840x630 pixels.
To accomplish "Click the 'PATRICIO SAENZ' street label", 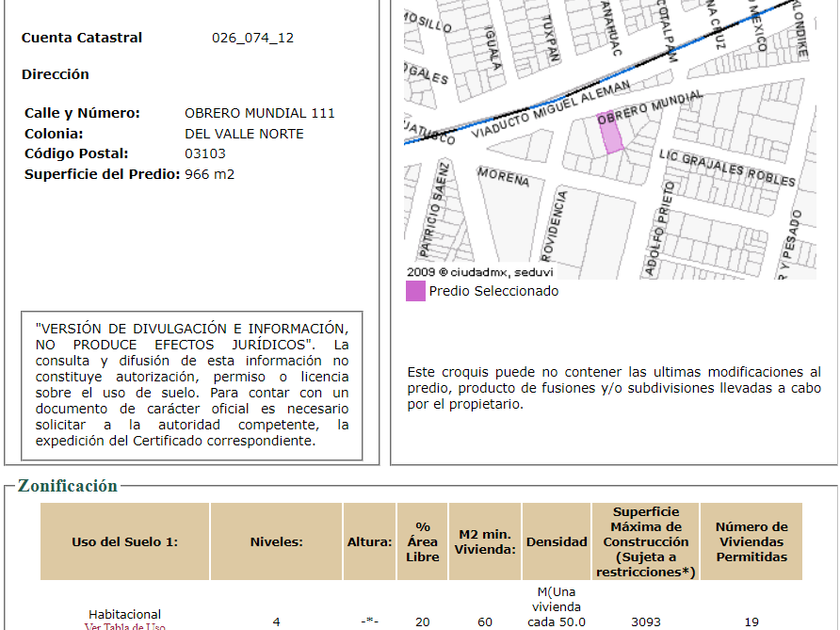I will pos(436,209).
